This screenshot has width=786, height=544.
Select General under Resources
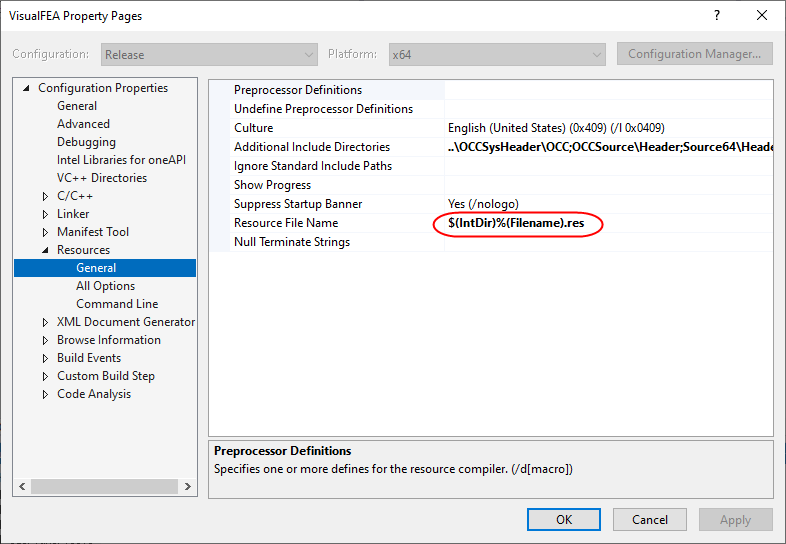point(105,268)
